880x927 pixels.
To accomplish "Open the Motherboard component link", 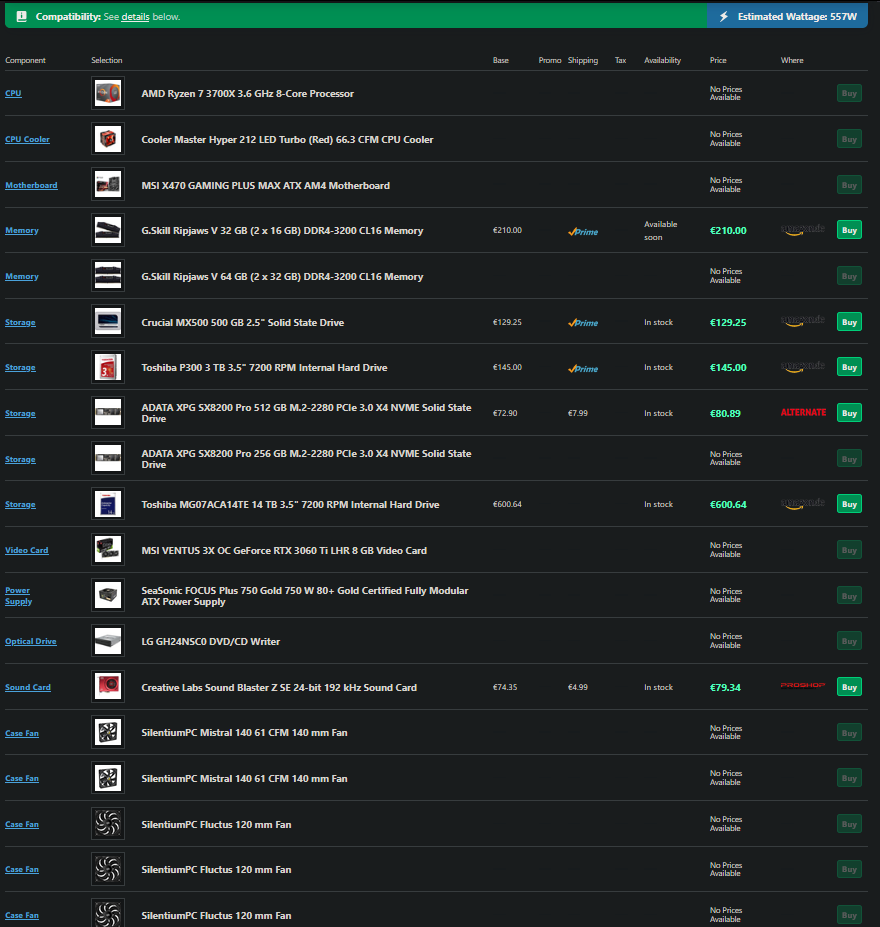I will click(31, 185).
